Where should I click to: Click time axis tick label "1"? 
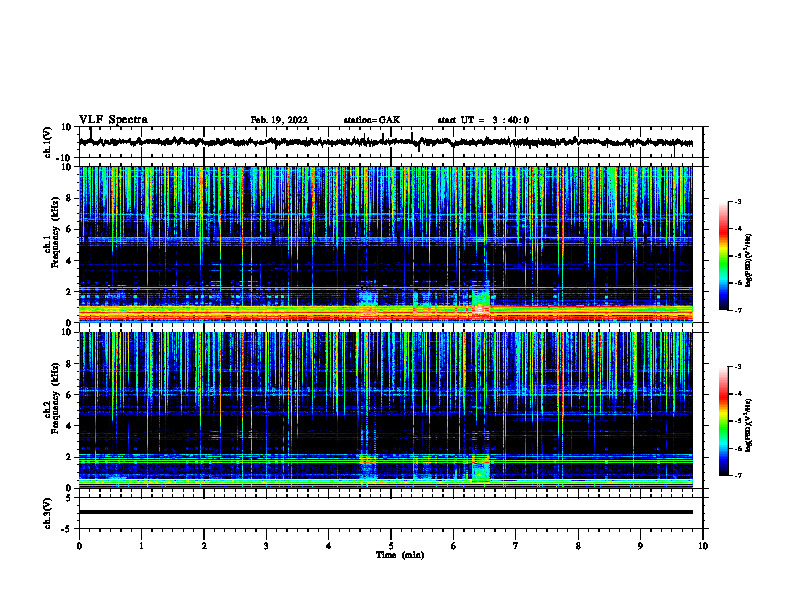[x=141, y=546]
